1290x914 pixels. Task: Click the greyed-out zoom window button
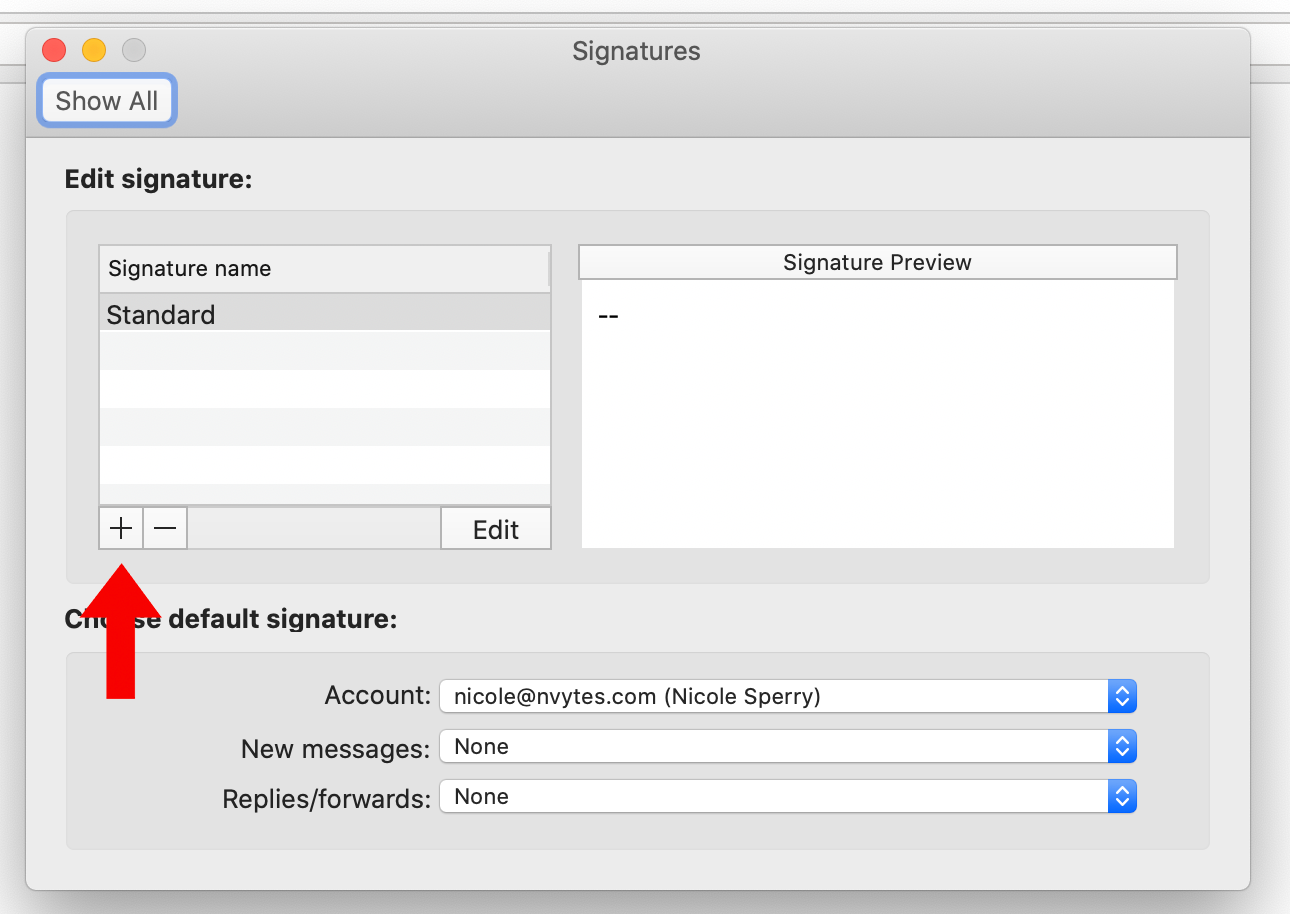134,50
